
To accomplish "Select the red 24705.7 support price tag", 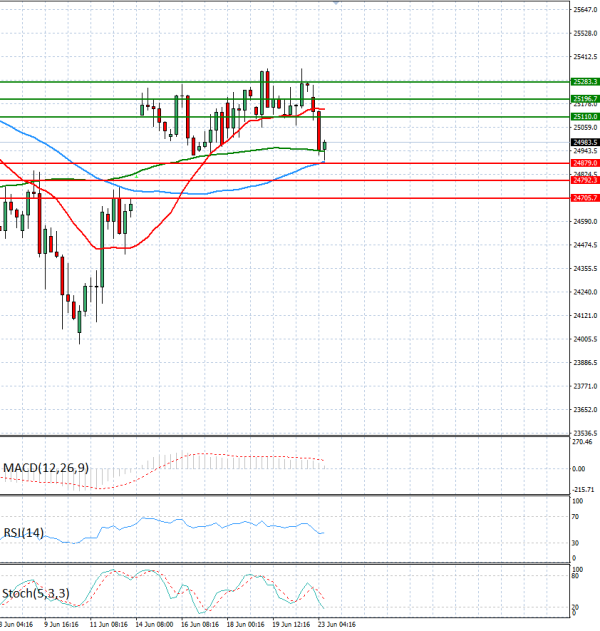I will click(x=585, y=198).
